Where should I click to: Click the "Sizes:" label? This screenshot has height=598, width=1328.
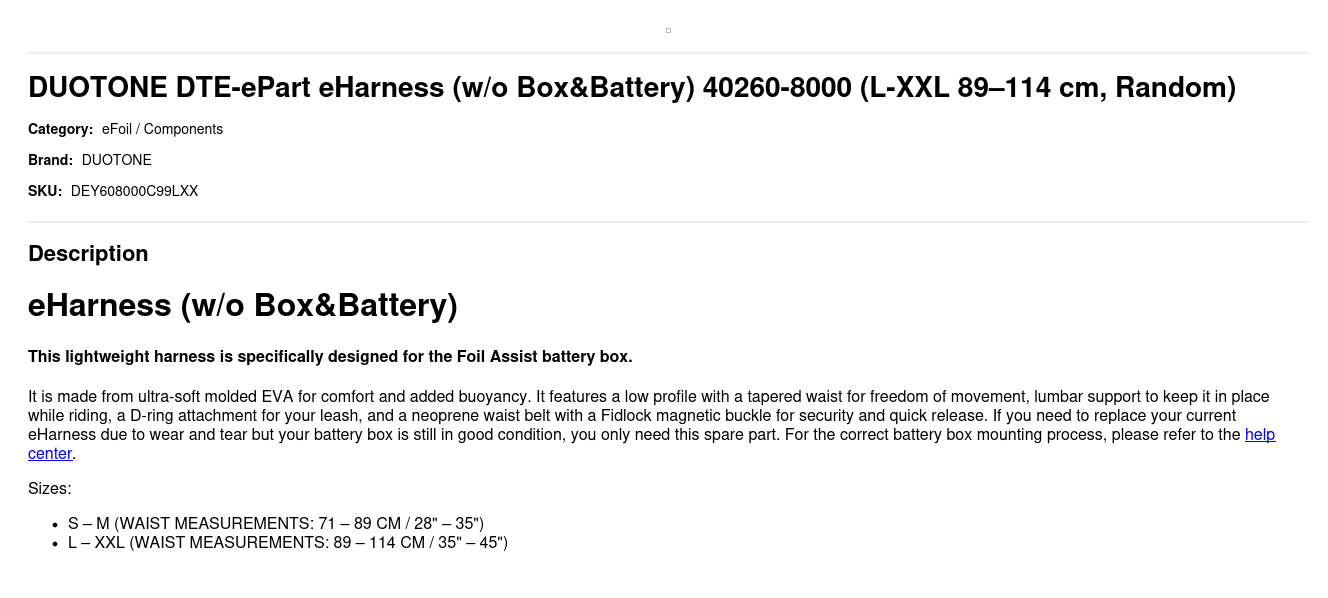tap(50, 489)
